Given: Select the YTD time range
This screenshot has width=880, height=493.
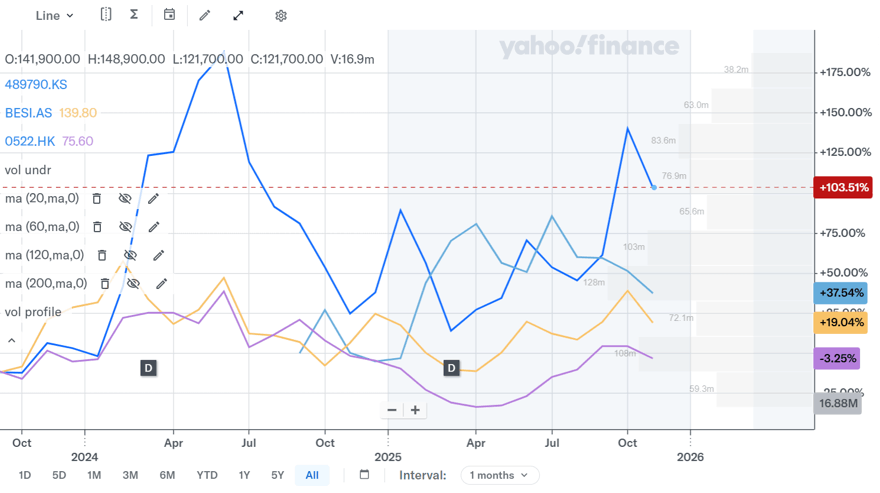Looking at the screenshot, I should click(207, 475).
